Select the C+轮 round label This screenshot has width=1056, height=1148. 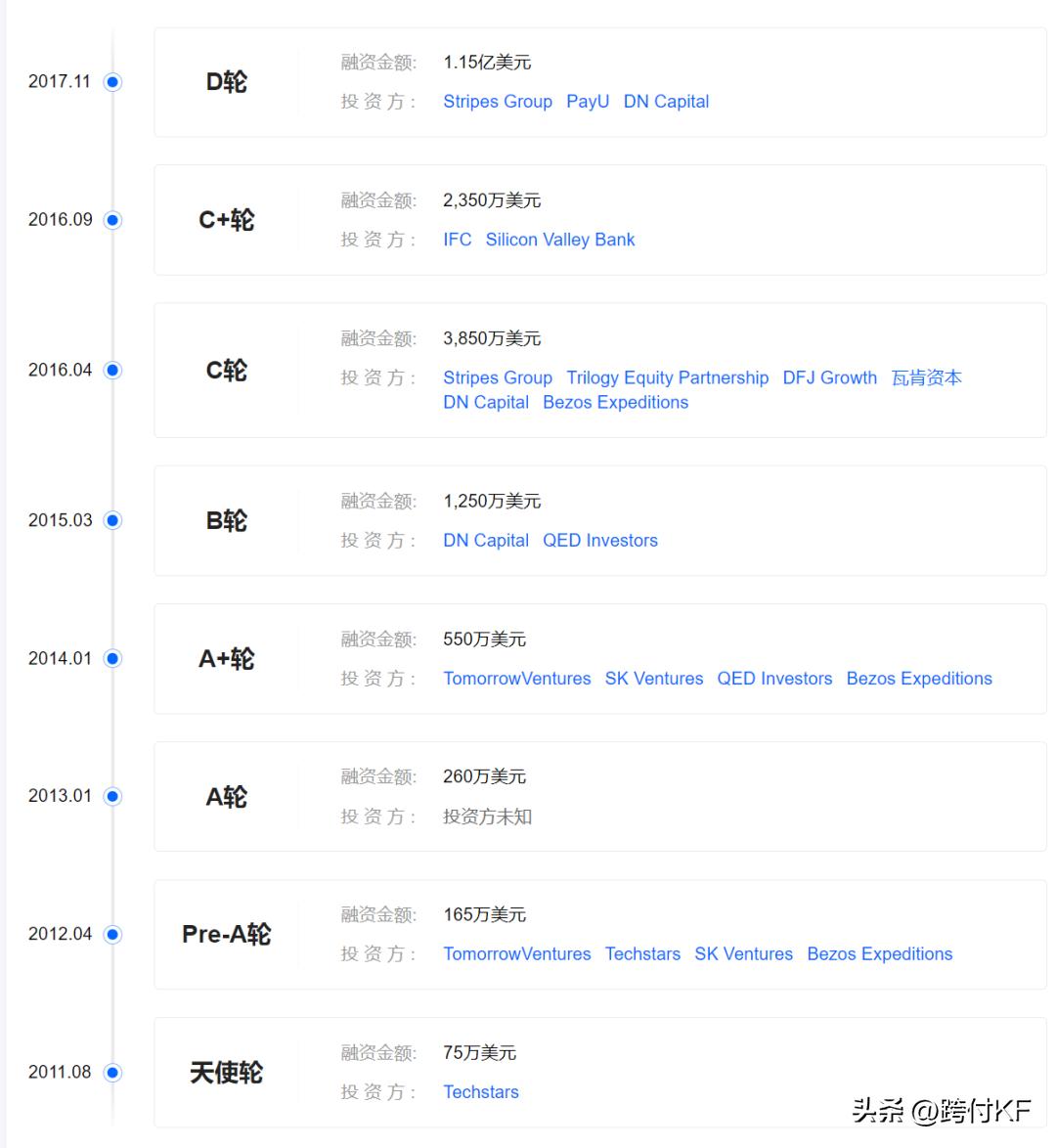pyautogui.click(x=226, y=220)
